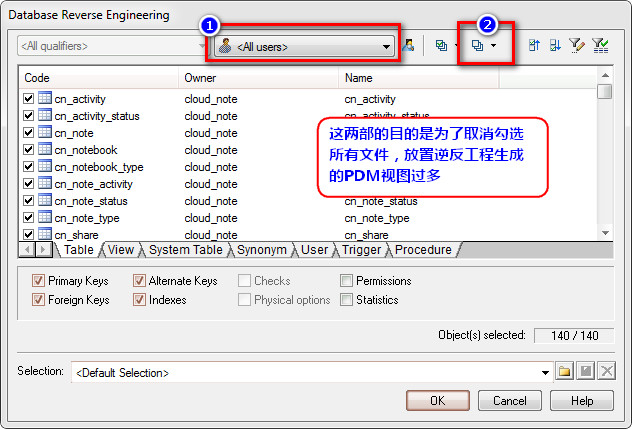Uncheck the cn_activity table checkbox
This screenshot has width=632, height=429.
coord(28,98)
